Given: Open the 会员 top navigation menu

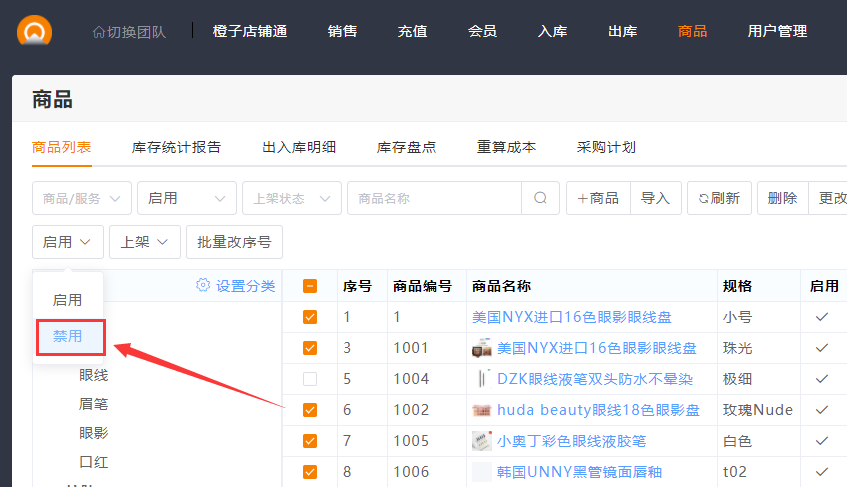Looking at the screenshot, I should click(x=482, y=31).
